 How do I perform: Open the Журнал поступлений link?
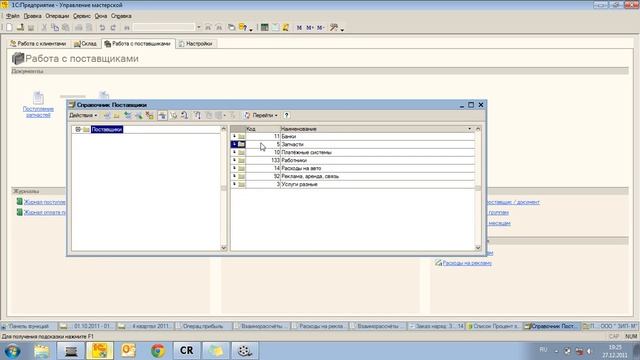pos(44,202)
